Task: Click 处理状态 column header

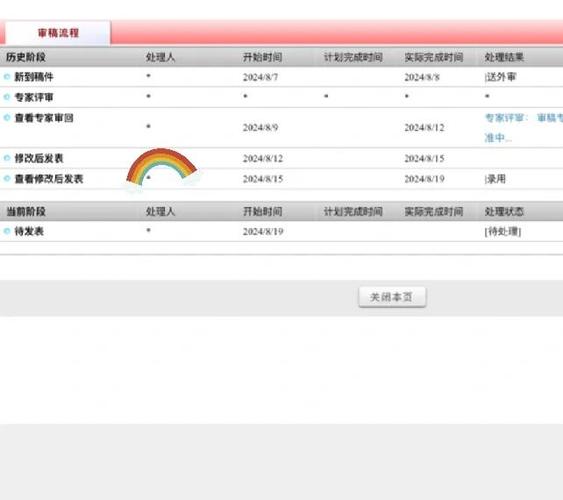Action: click(504, 211)
